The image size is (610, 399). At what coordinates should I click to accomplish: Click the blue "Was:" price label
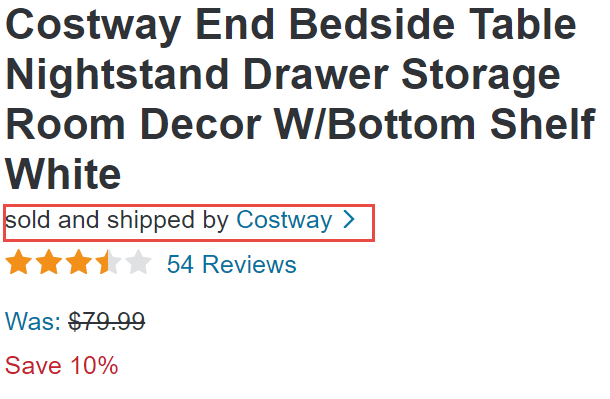click(33, 322)
